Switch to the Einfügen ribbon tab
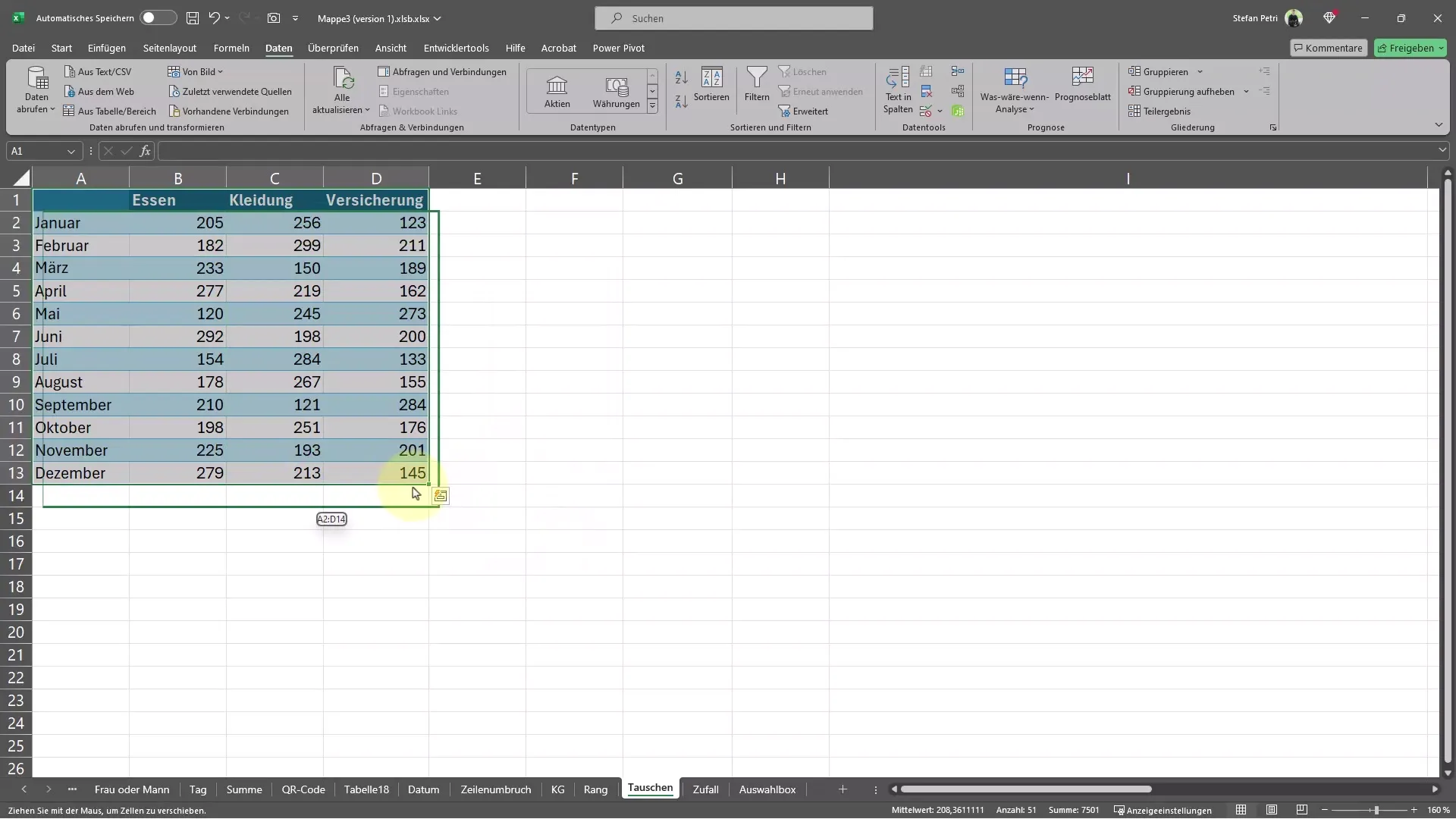The image size is (1456, 819). click(x=107, y=48)
